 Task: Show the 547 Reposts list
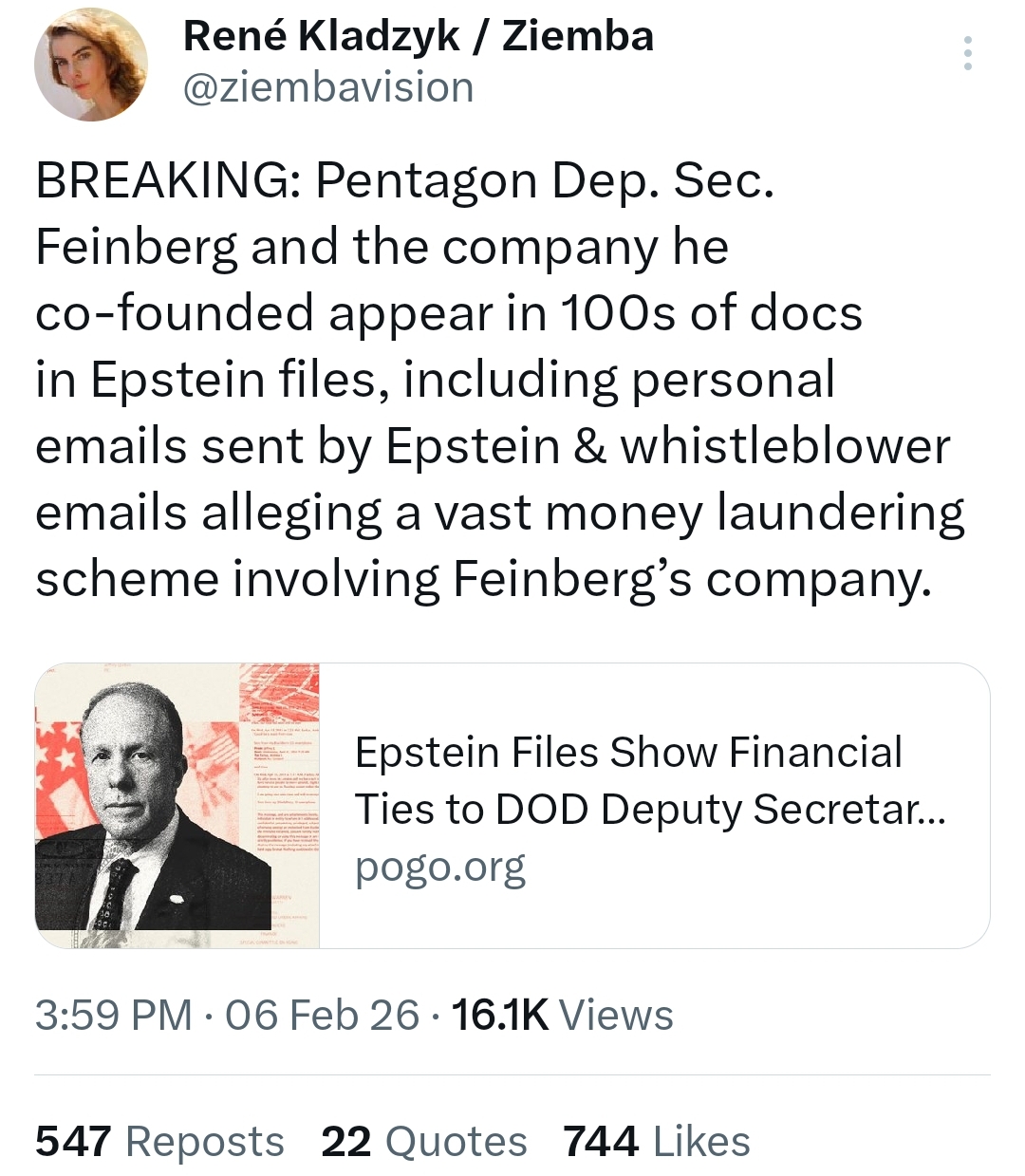tap(159, 1141)
